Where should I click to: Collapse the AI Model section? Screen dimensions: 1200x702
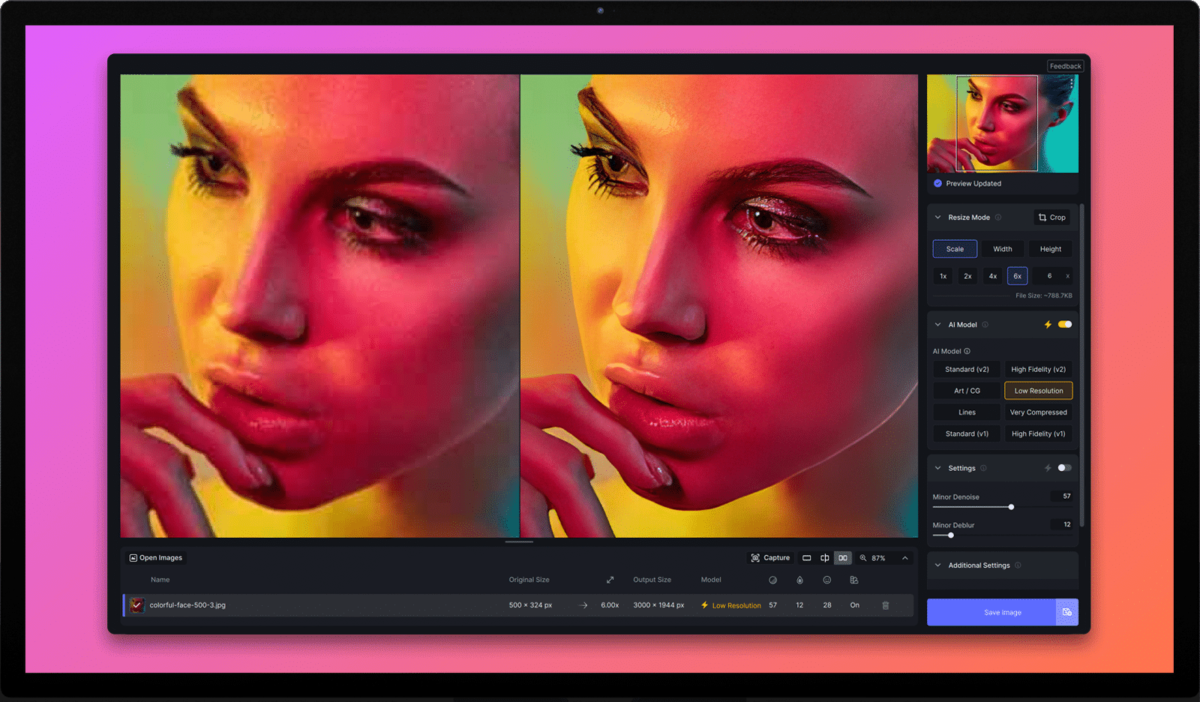[x=938, y=325]
